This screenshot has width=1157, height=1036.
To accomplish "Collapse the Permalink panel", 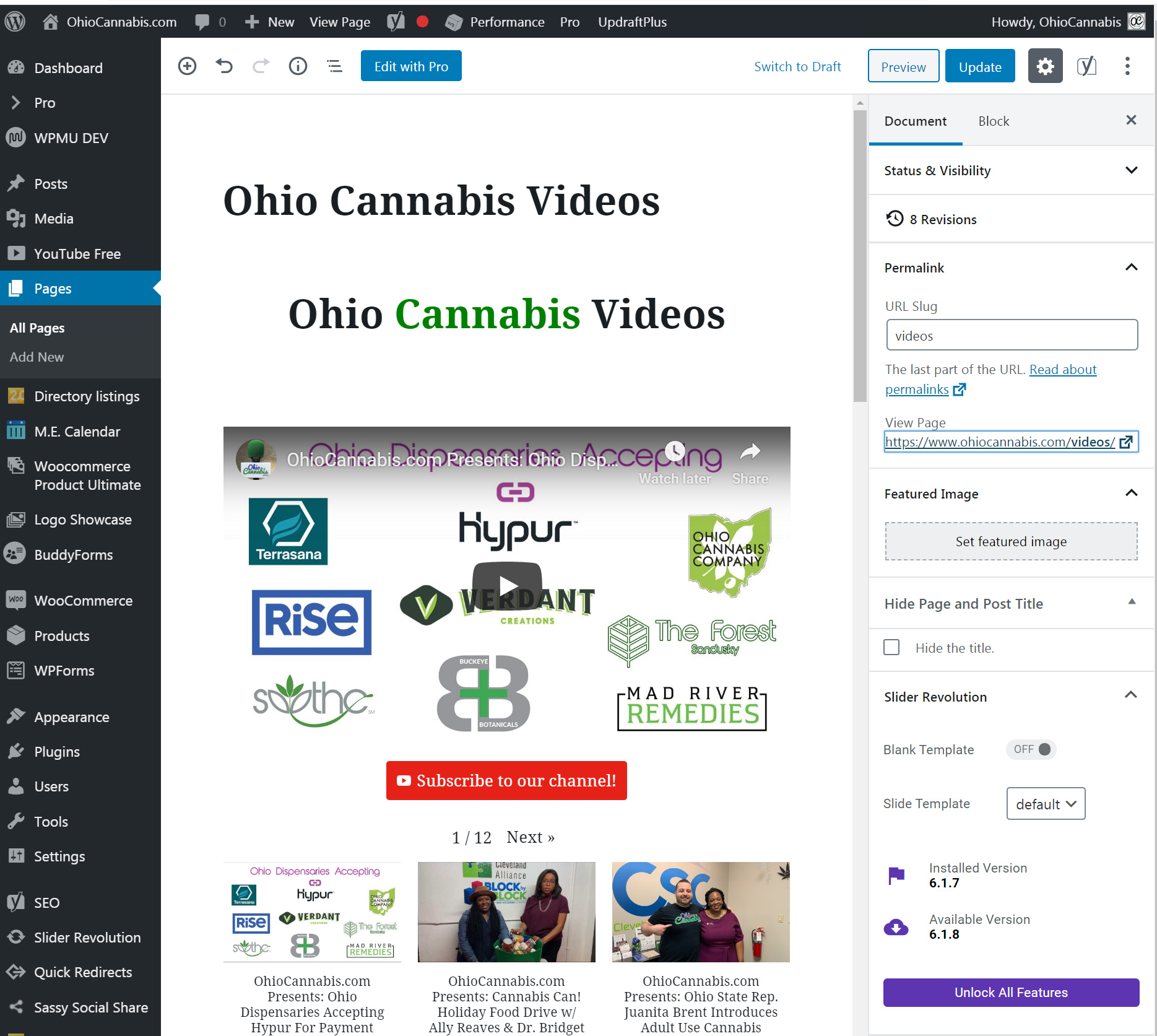I will [x=1131, y=268].
